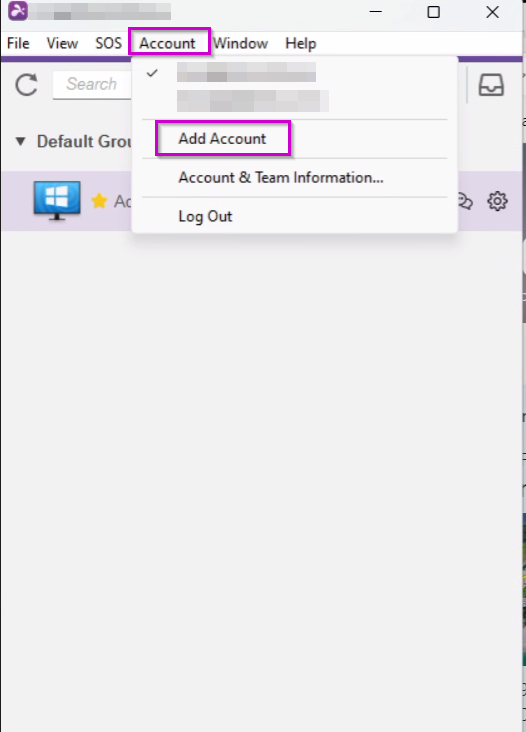Collapse the Default Group triangle
The width and height of the screenshot is (526, 732).
(21, 141)
